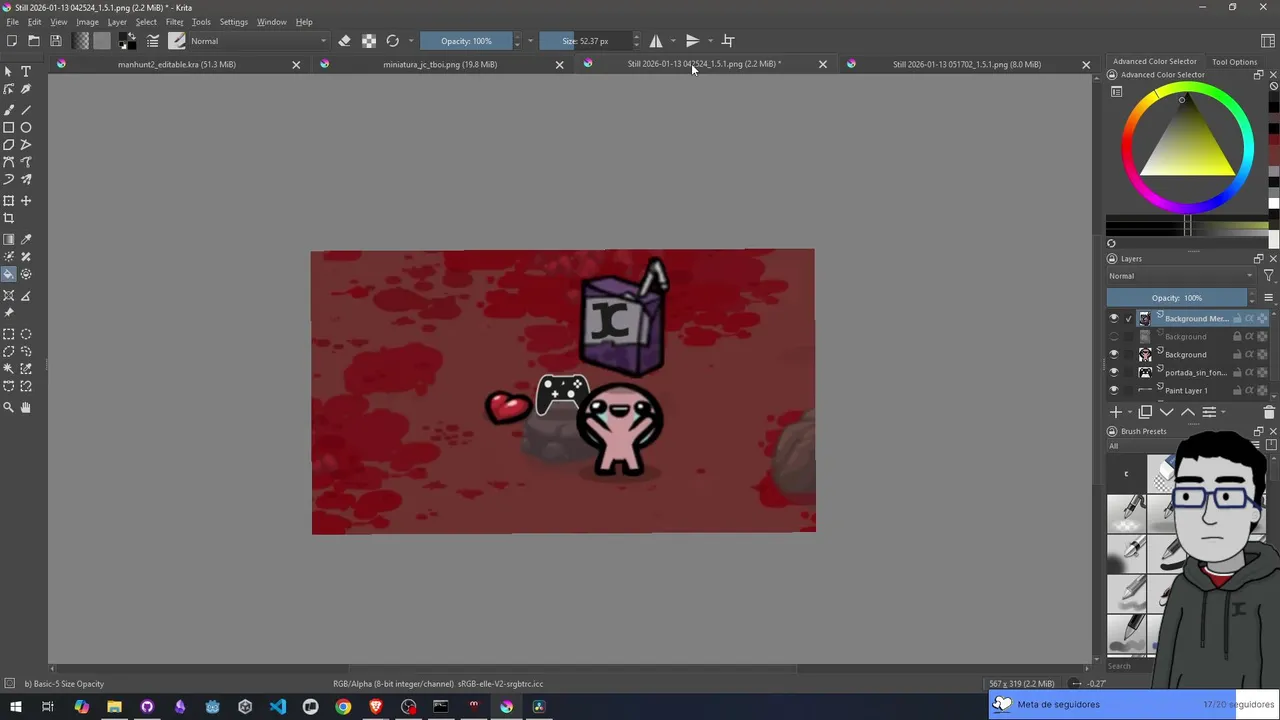This screenshot has height=720, width=1280.
Task: Switch to miniatura_jc_tboi.png document tab
Action: tap(440, 64)
